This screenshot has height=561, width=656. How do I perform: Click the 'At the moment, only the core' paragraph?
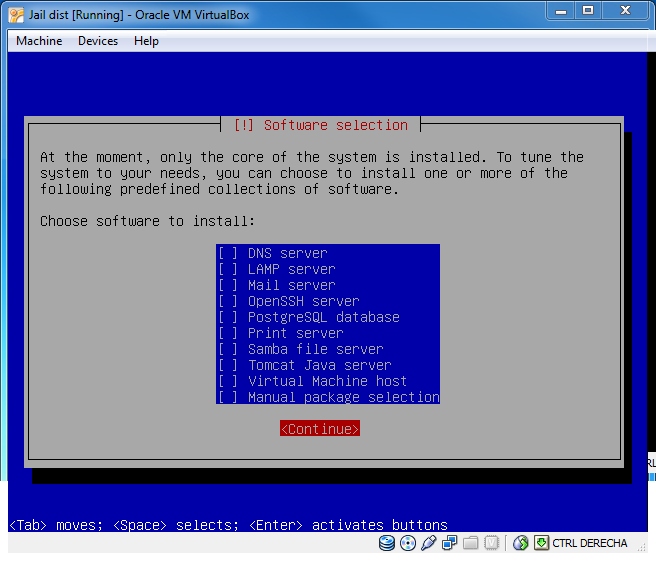coord(312,173)
